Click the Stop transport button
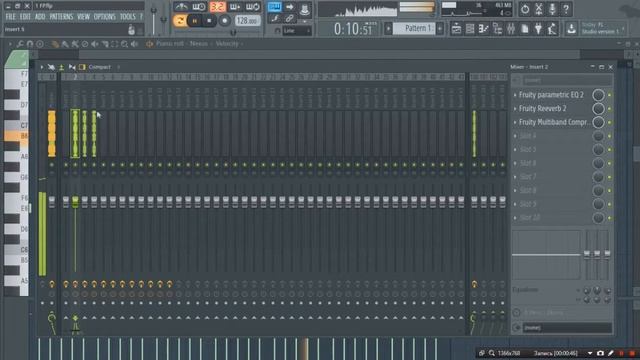640x360 pixels. click(x=209, y=21)
